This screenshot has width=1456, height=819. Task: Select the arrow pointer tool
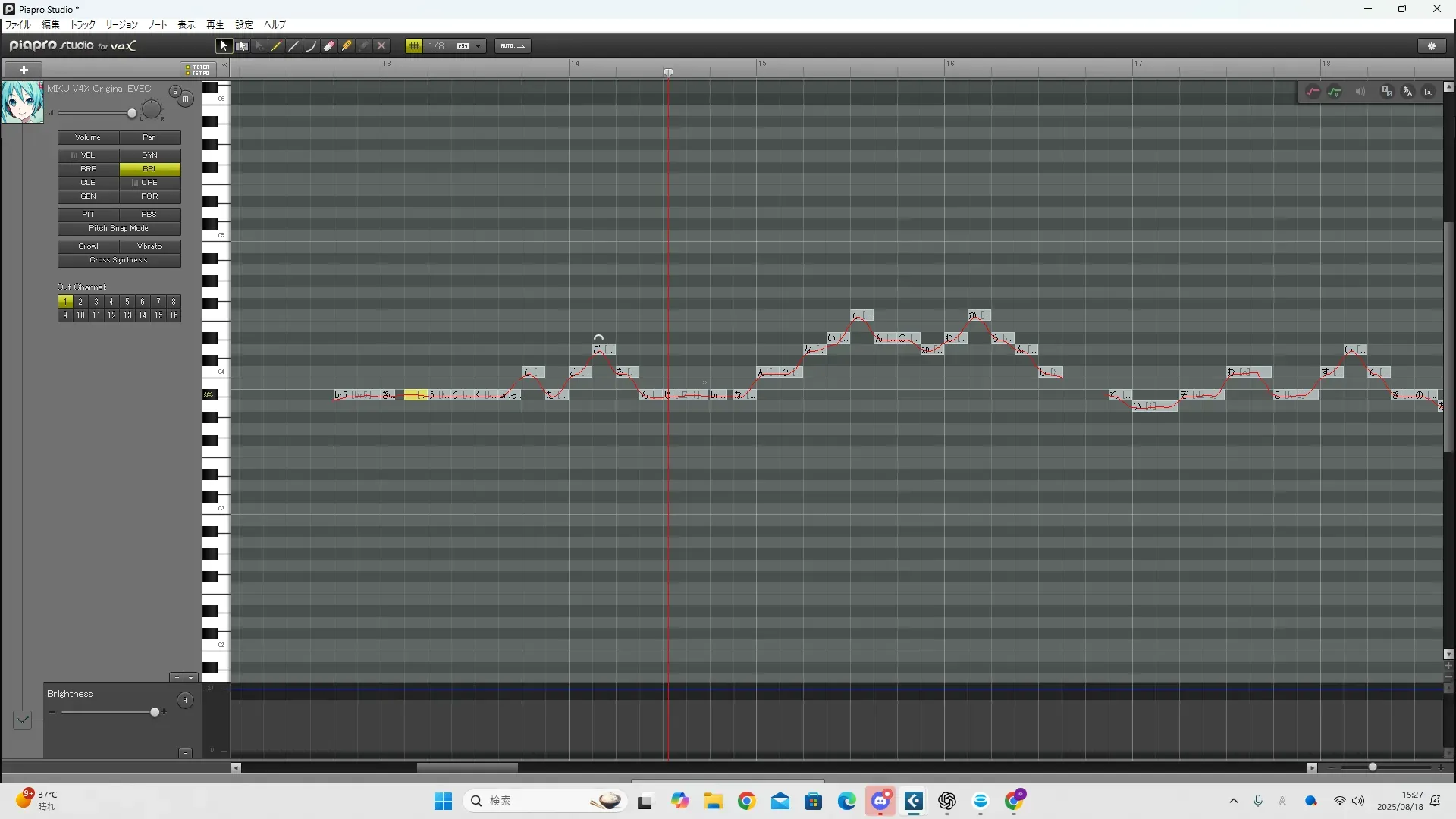(x=223, y=46)
